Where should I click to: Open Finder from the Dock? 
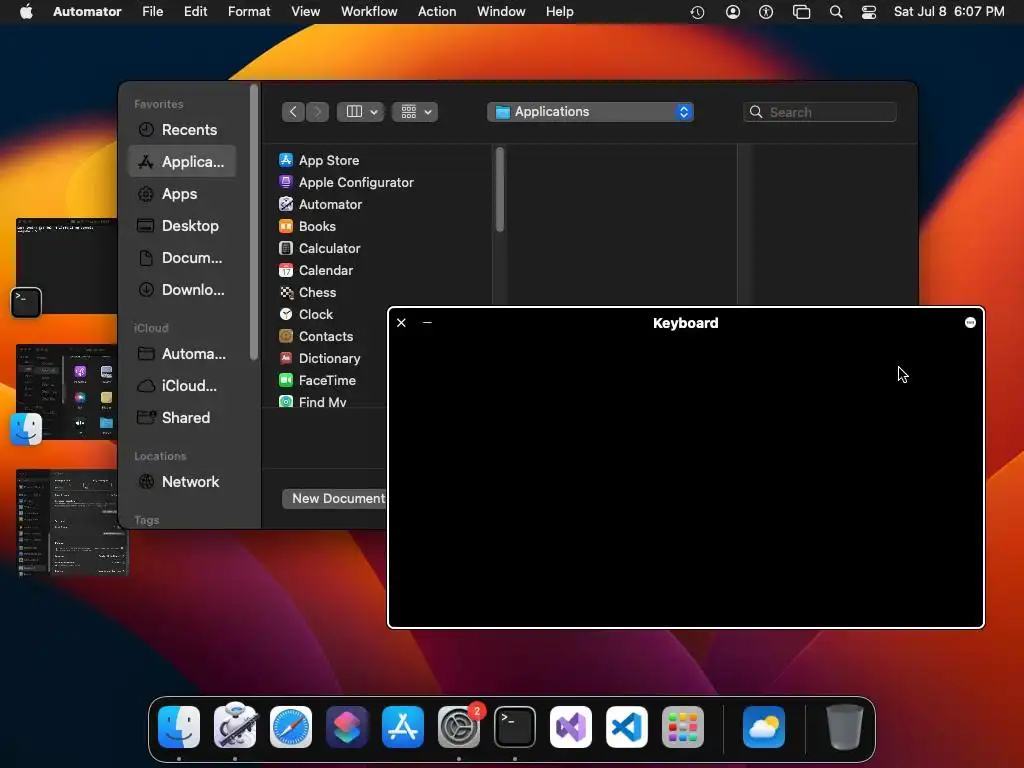click(x=179, y=727)
